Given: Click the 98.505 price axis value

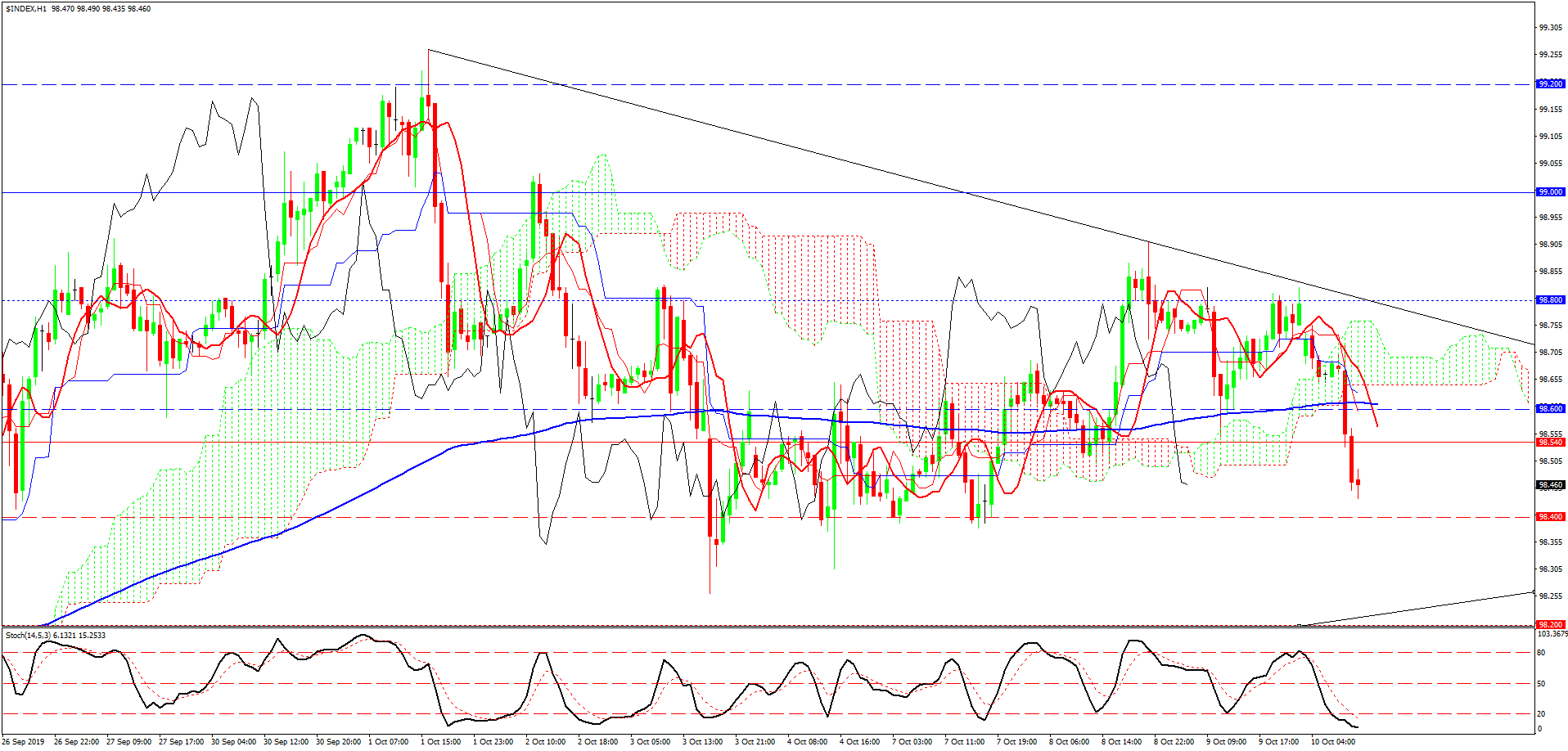Looking at the screenshot, I should point(1551,461).
